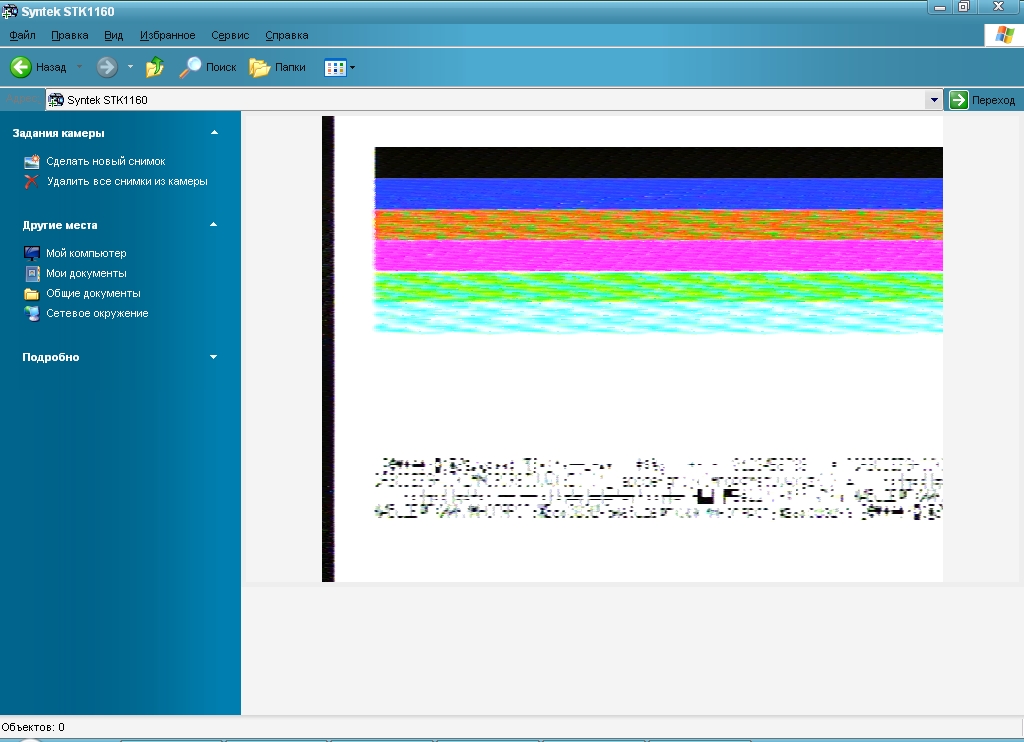The image size is (1024, 742).
Task: Open the Файл menu
Action: tap(22, 35)
